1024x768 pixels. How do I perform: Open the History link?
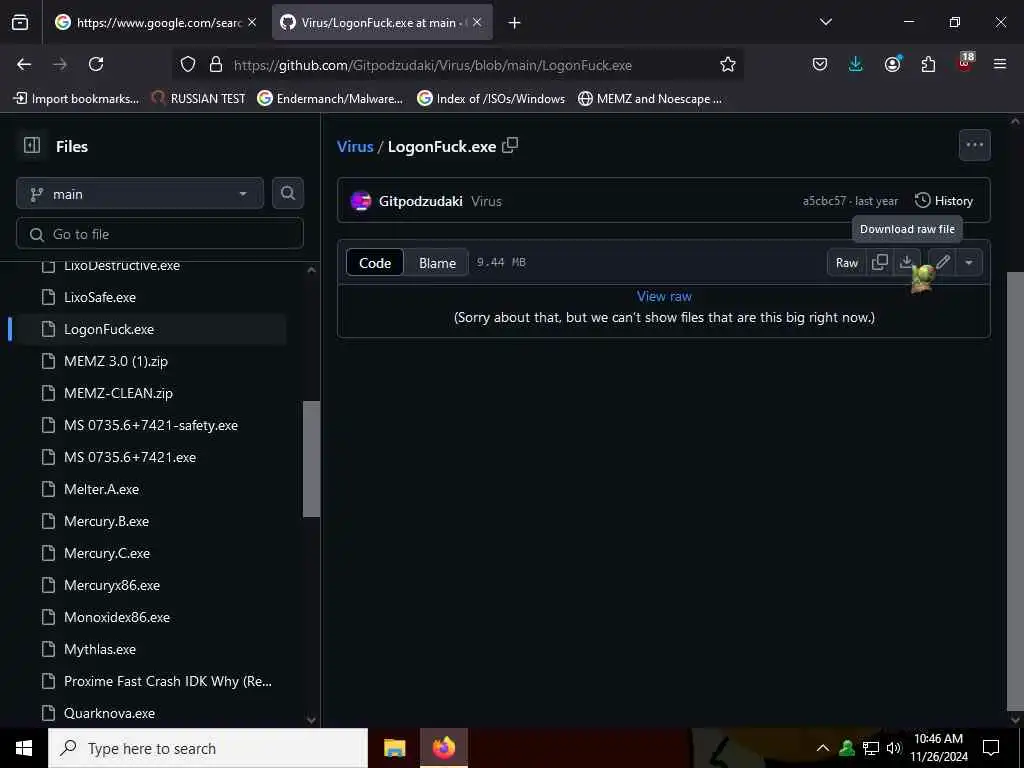pos(944,200)
